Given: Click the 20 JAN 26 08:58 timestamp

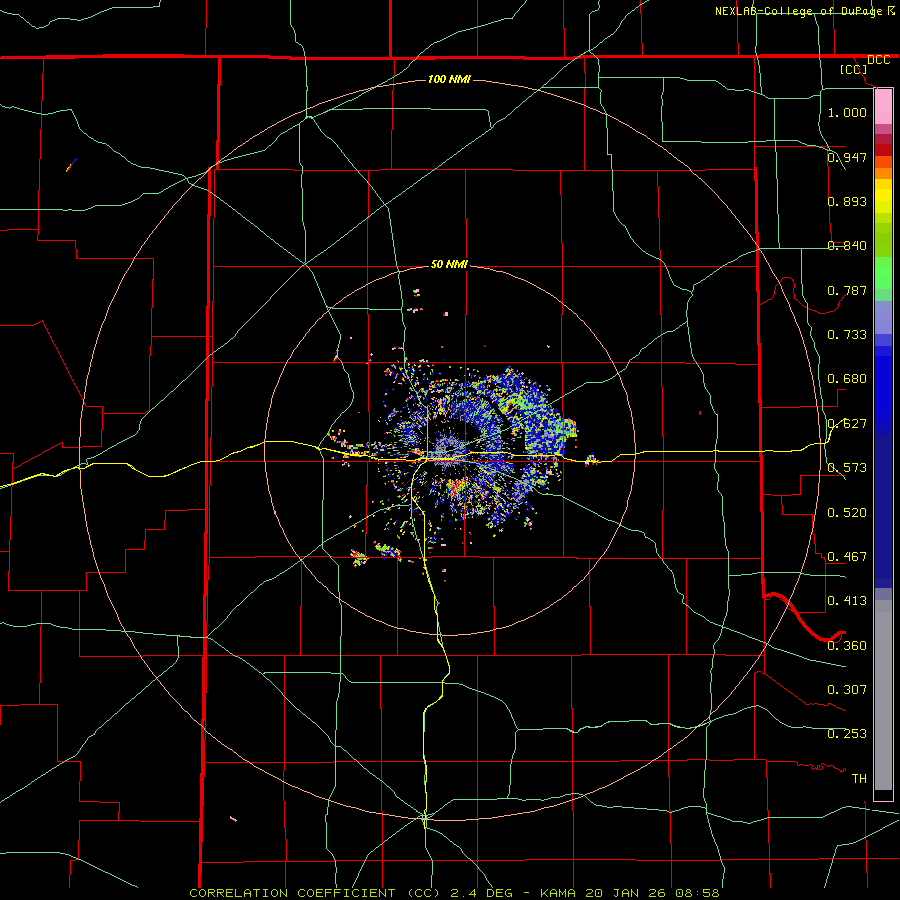Looking at the screenshot, I should point(652,893).
